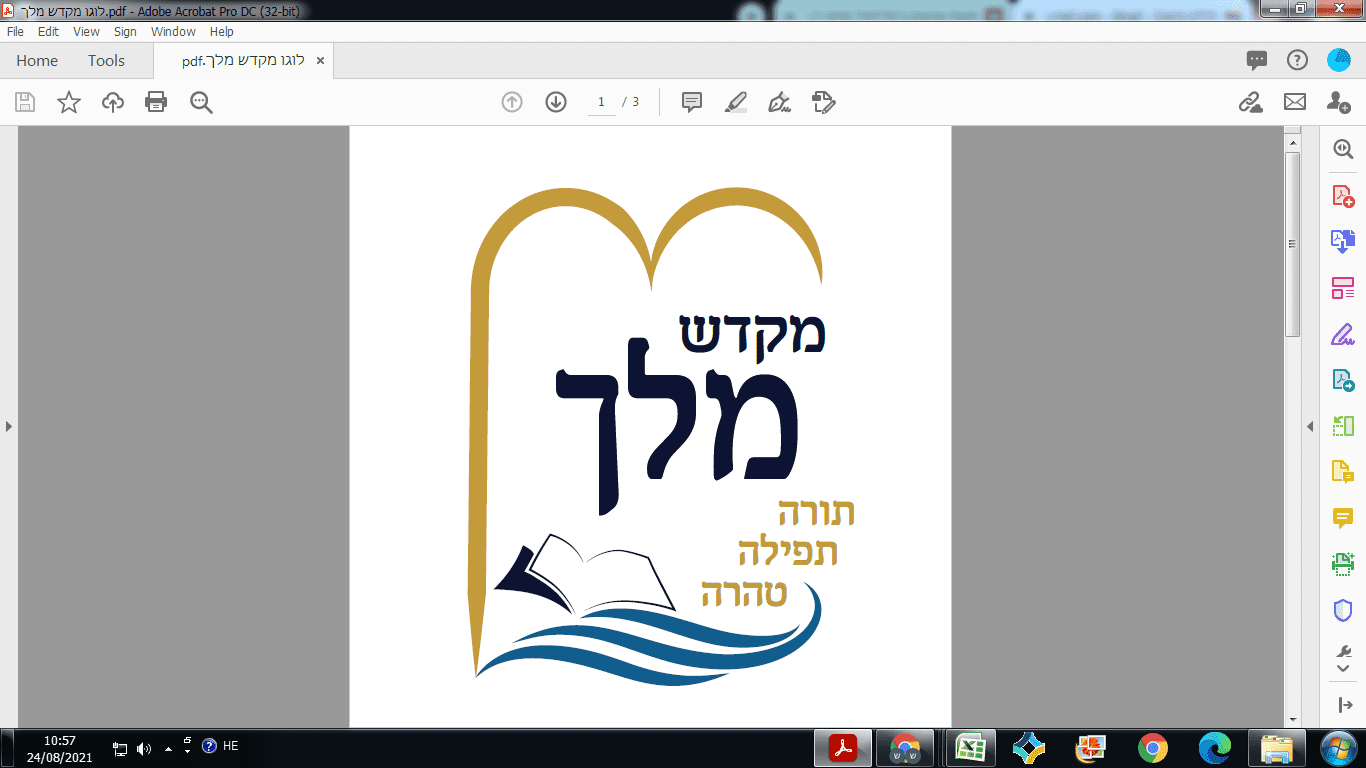Open the account profile avatar

click(1338, 60)
